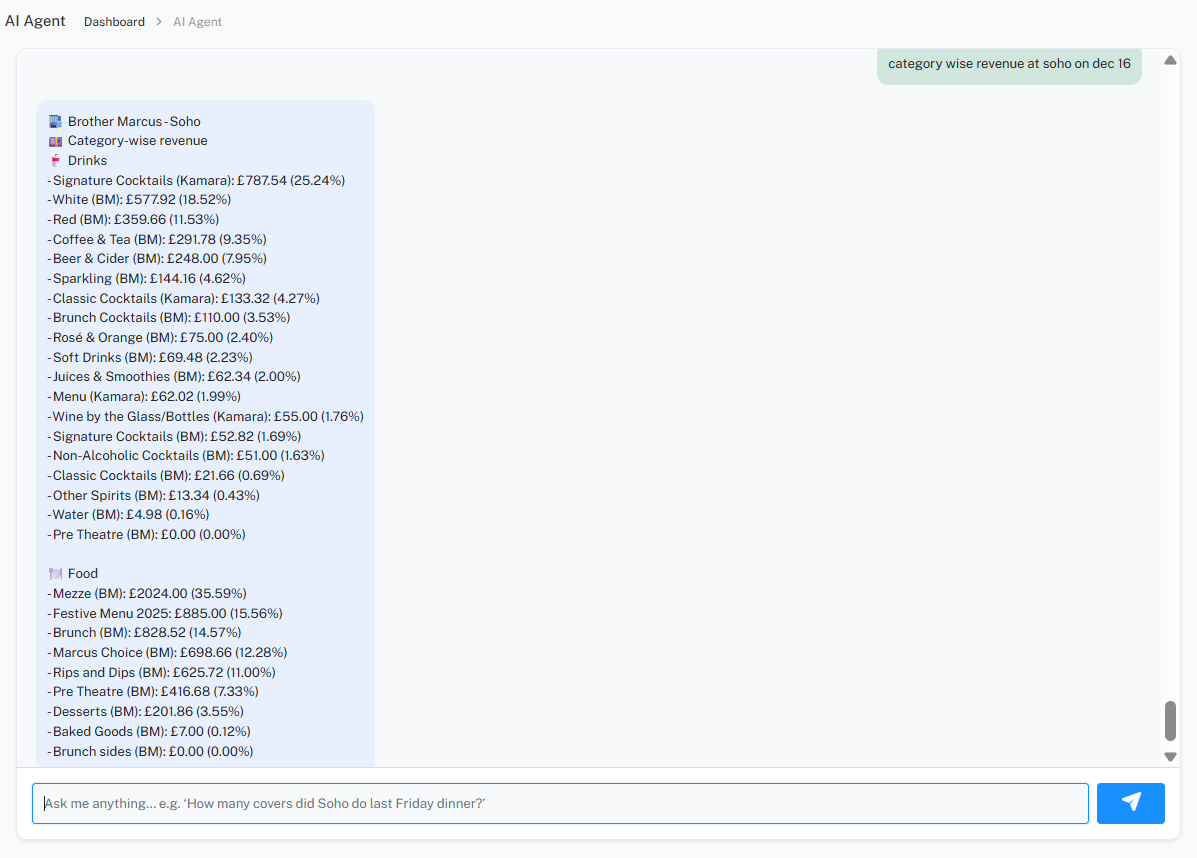The height and width of the screenshot is (858, 1197).
Task: Click the Brunch (BM) £828.52 line
Action: [x=144, y=633]
